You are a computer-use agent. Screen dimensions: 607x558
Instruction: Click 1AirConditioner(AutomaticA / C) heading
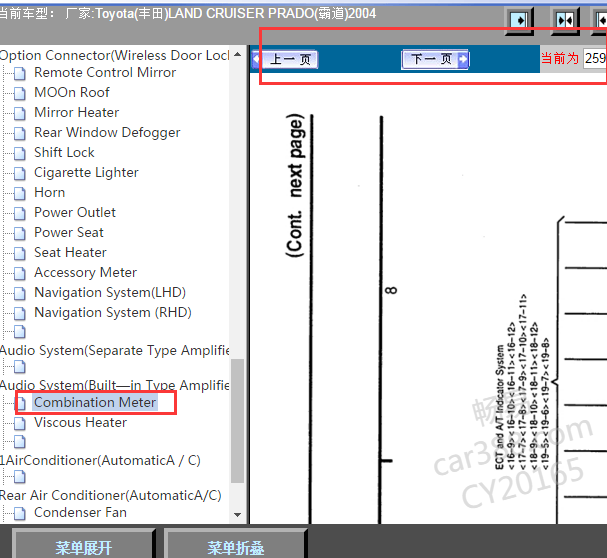[x=100, y=460]
